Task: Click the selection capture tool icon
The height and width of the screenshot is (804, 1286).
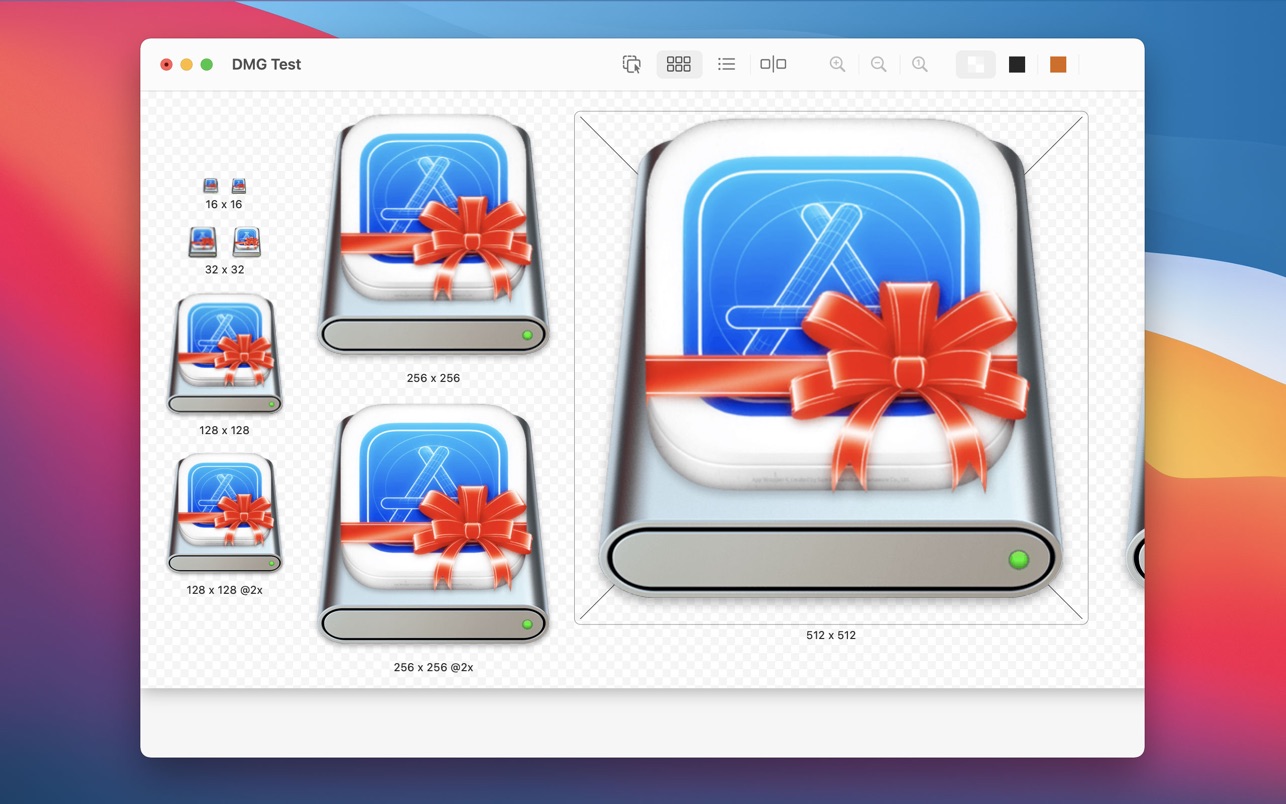Action: [631, 64]
